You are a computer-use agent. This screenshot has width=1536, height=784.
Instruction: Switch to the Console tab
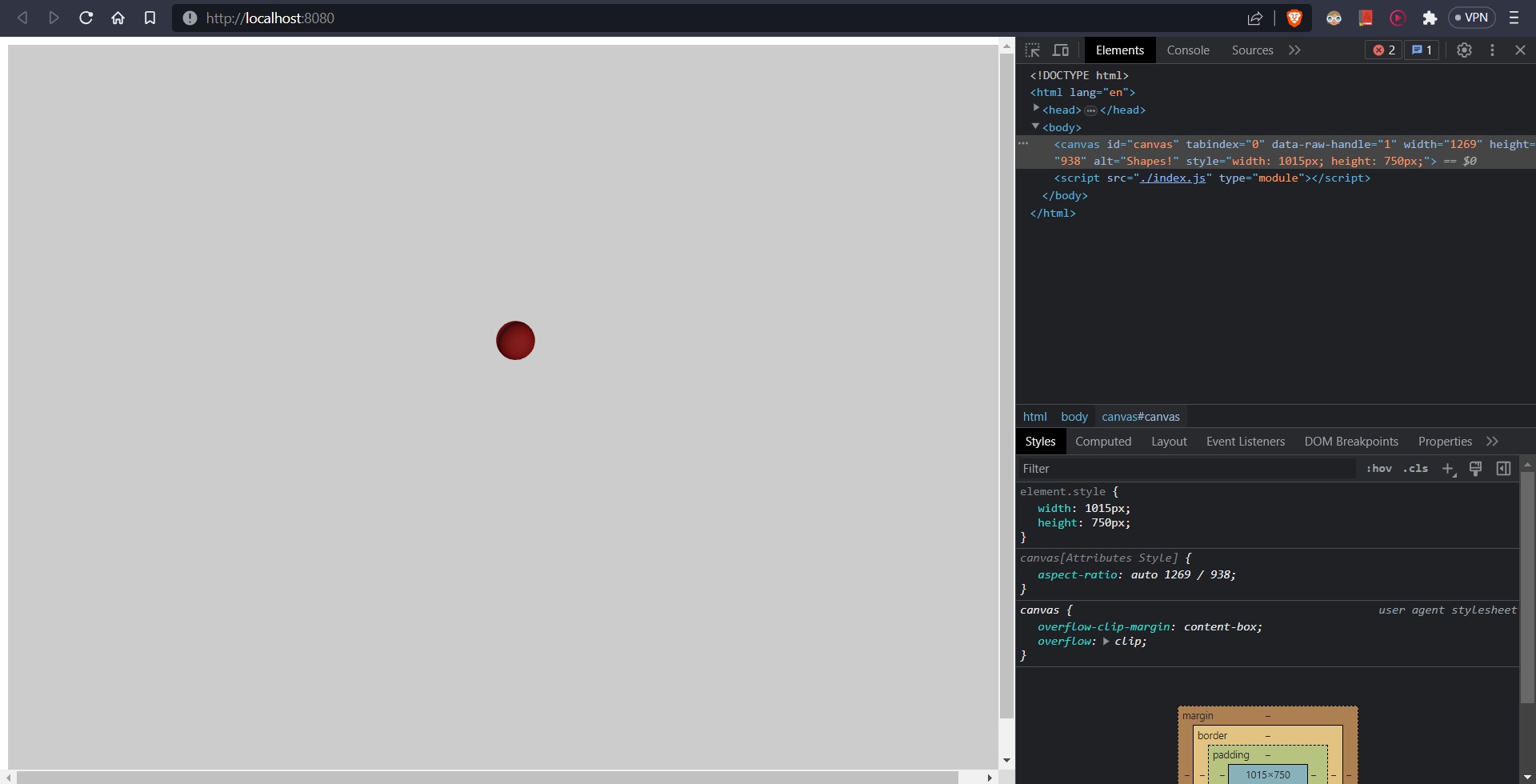pos(1188,50)
